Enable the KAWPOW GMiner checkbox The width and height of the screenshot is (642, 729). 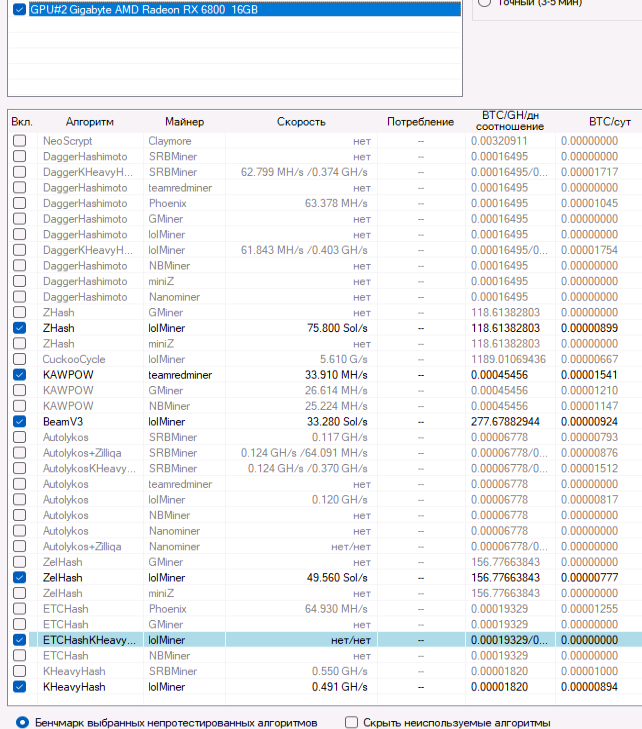coord(20,390)
